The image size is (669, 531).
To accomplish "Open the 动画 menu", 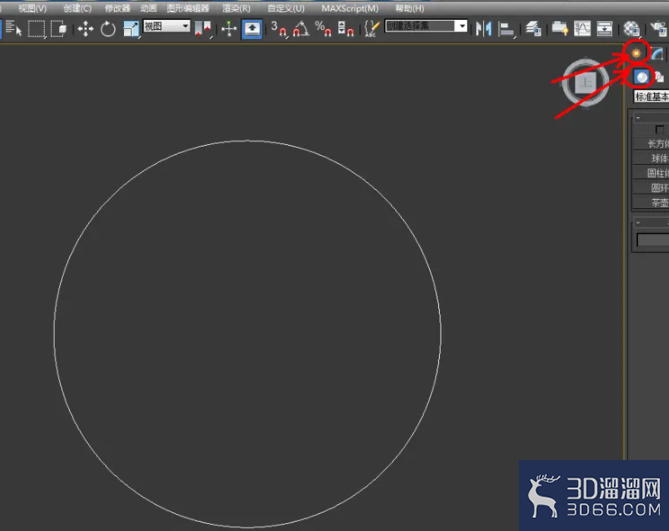I will 148,9.
